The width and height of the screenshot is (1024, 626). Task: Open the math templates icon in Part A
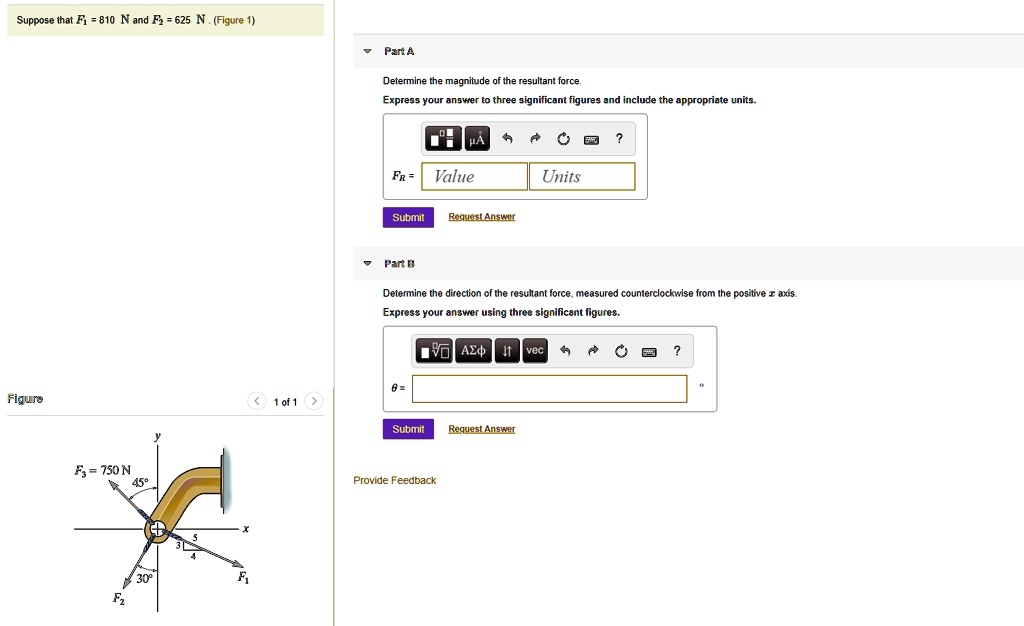pos(443,138)
